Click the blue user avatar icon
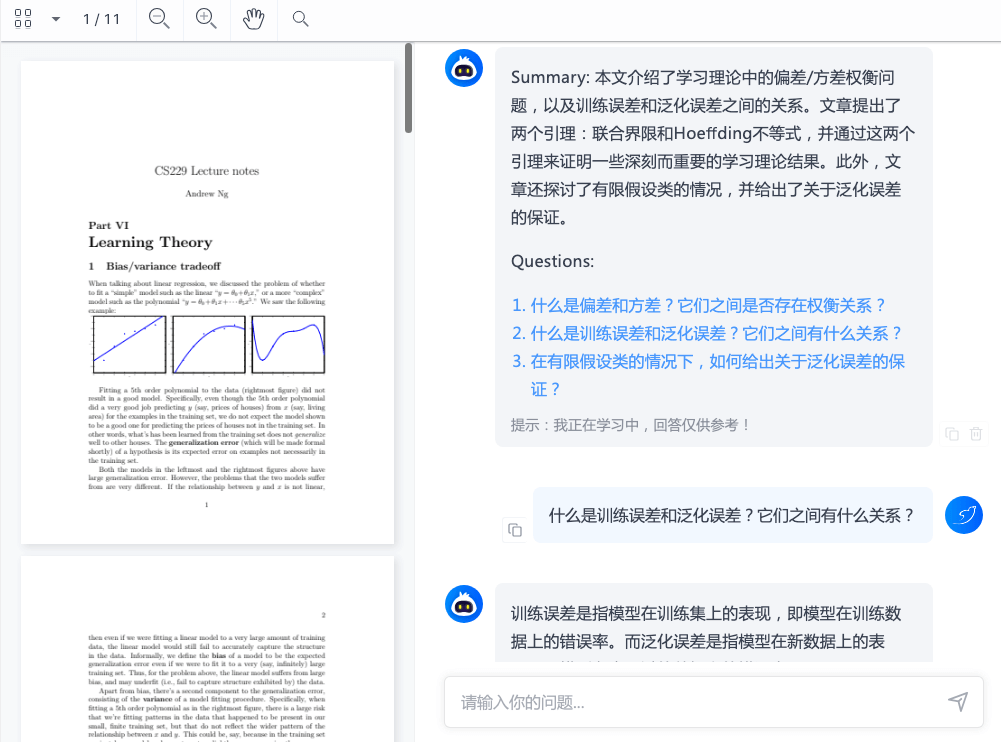Viewport: 1001px width, 742px height. 964,515
